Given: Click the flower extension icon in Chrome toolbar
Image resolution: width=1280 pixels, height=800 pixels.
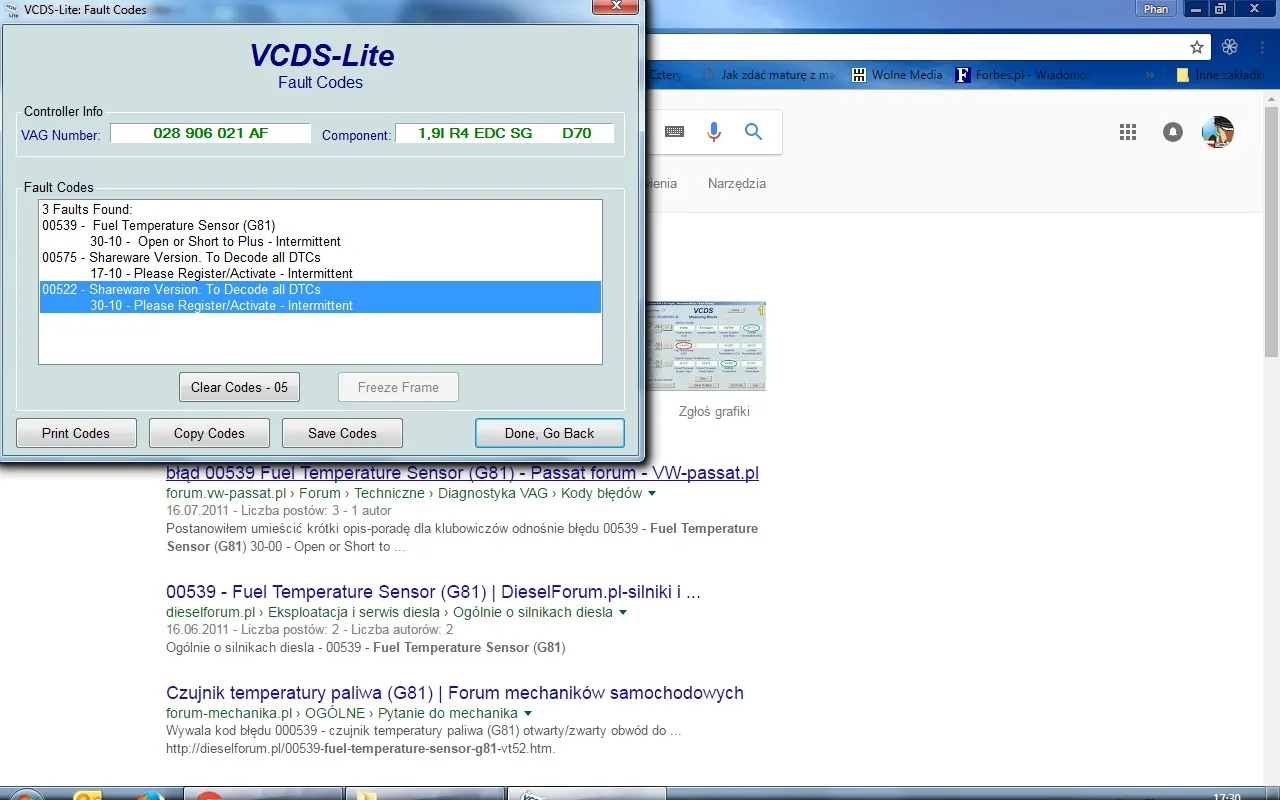Looking at the screenshot, I should [x=1230, y=47].
